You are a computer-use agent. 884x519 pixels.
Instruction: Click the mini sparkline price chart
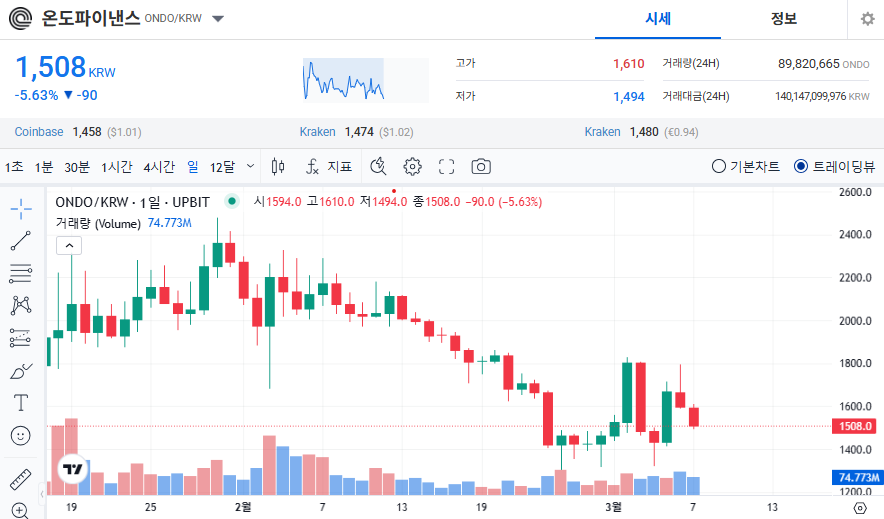(x=366, y=79)
